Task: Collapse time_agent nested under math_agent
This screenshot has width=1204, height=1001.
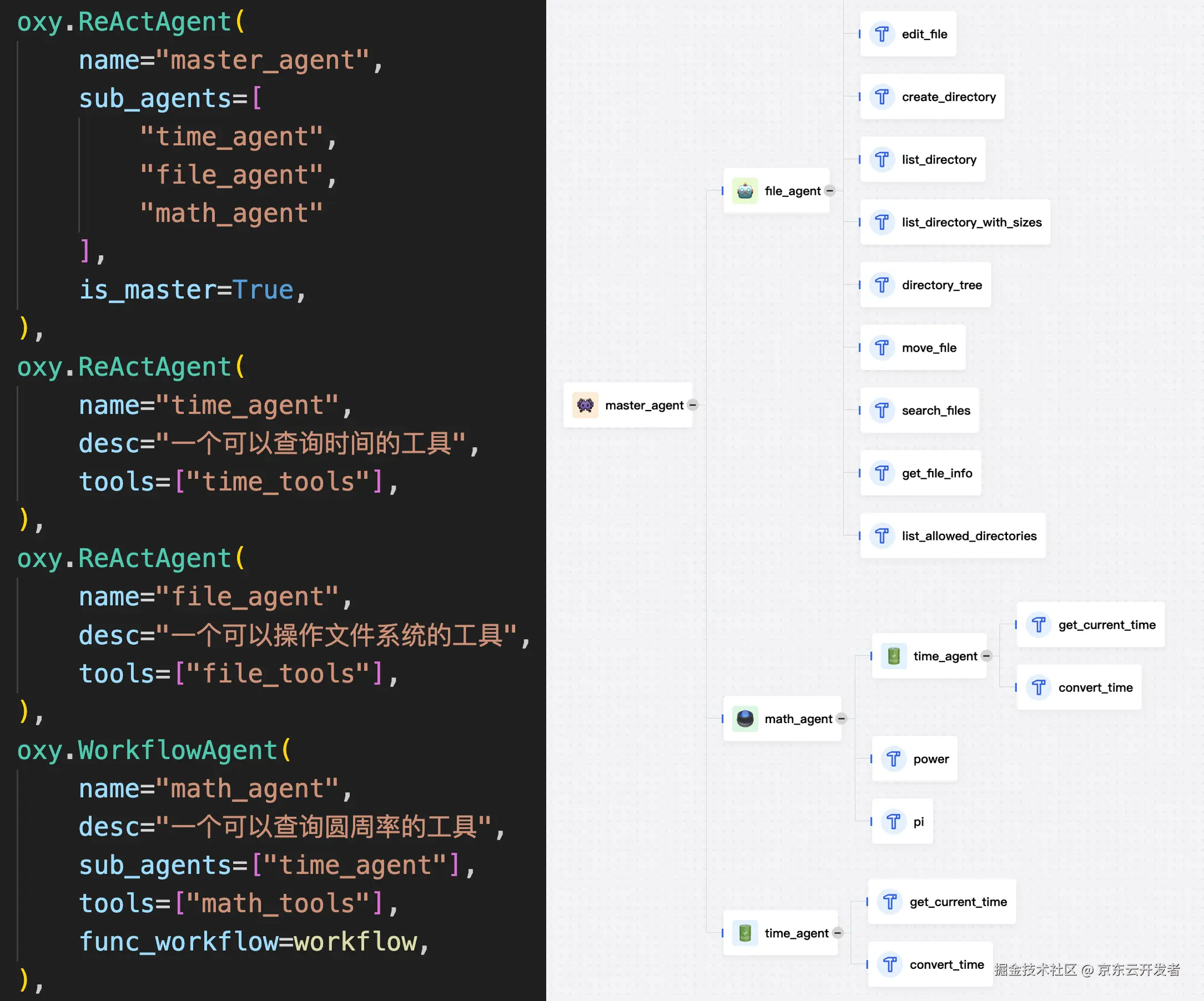Action: point(986,656)
